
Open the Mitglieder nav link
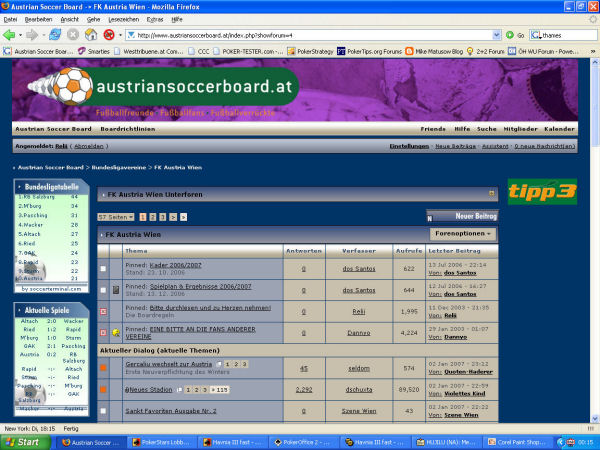click(520, 129)
